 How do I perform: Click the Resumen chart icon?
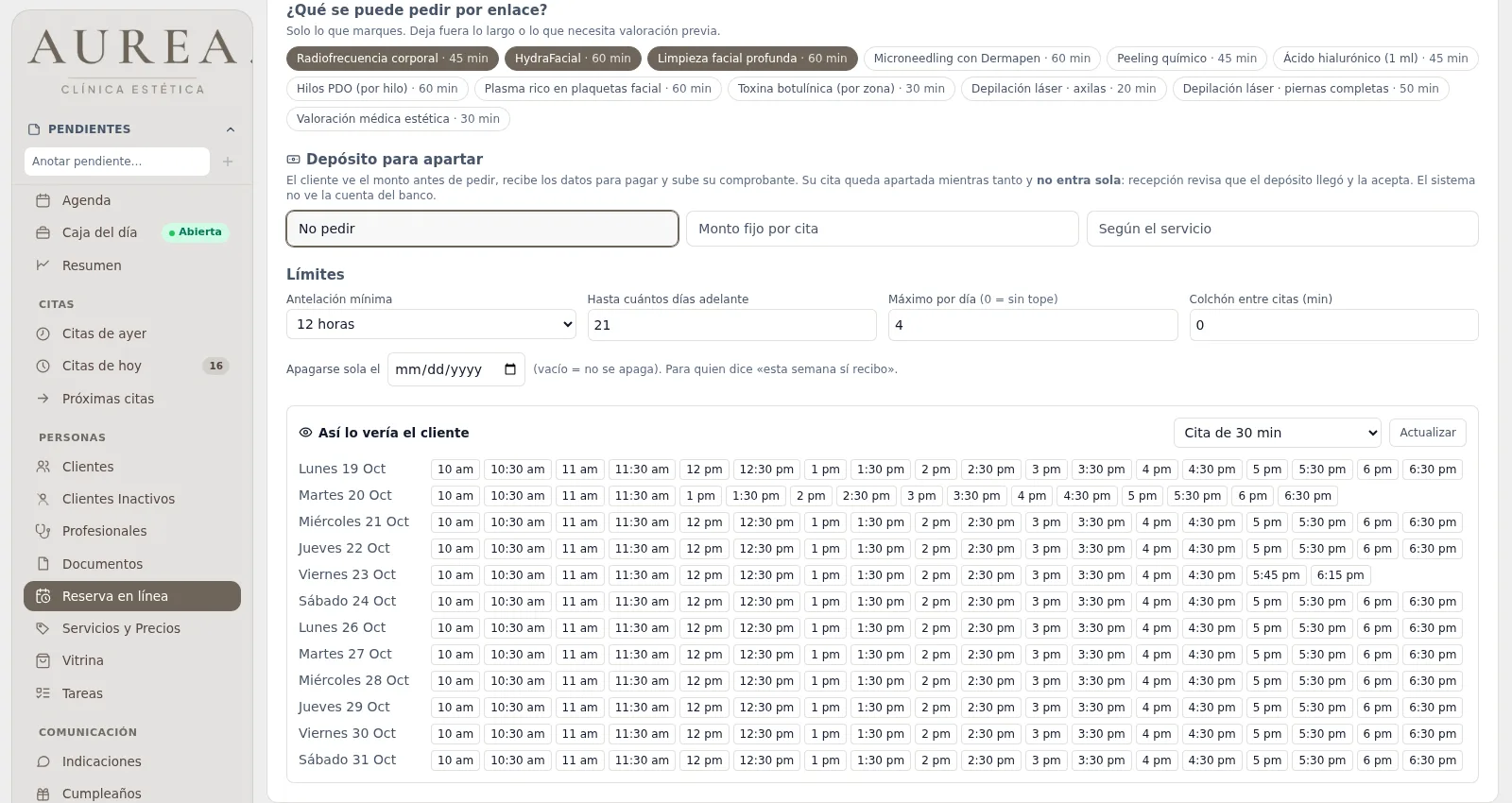click(x=43, y=265)
